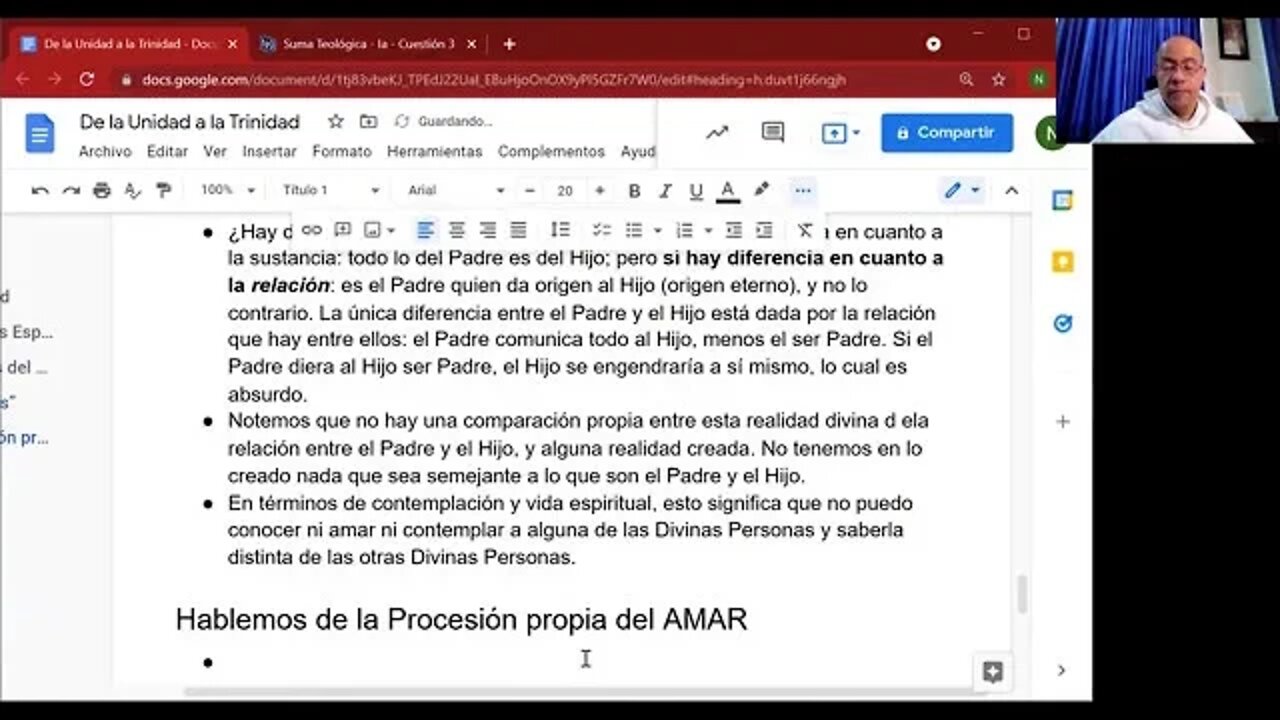Open the Insertar menu
Screen dimensions: 1280x720
click(269, 151)
